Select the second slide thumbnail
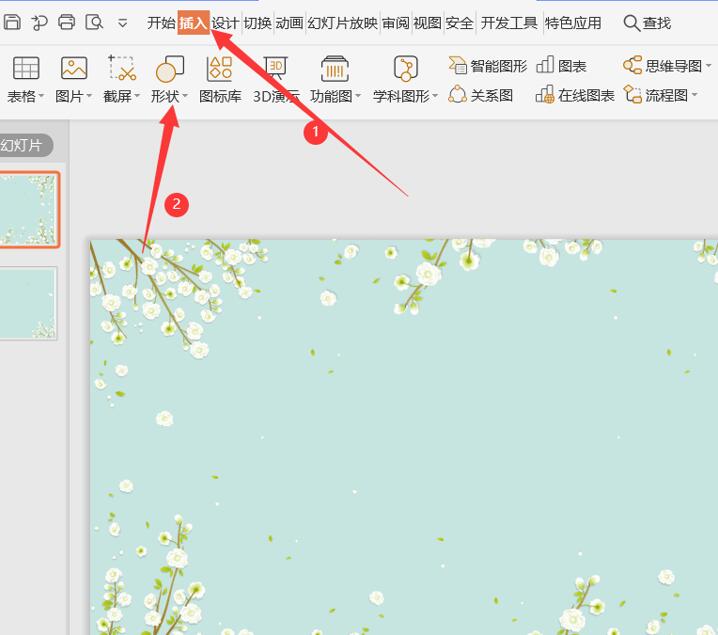 click(x=28, y=303)
